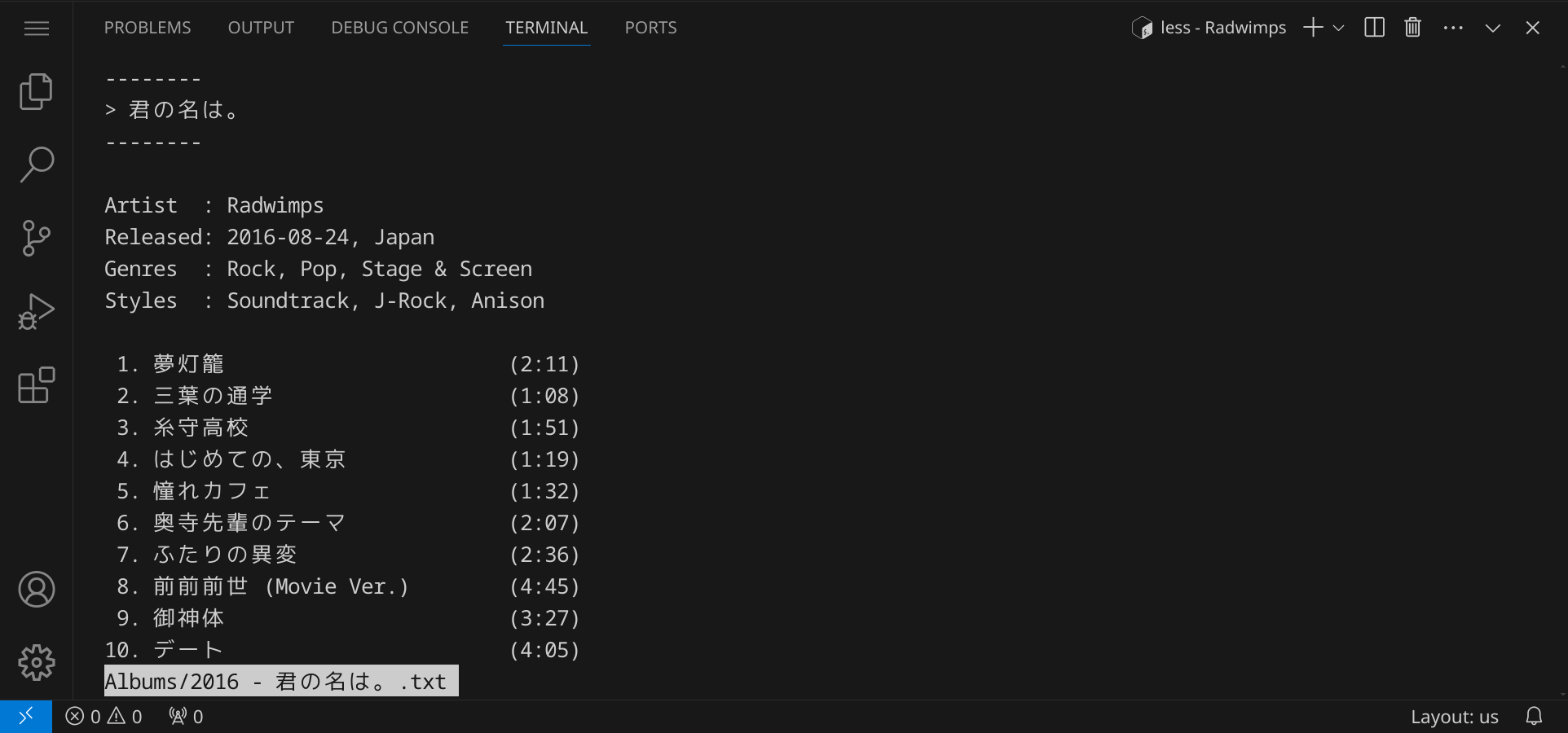1568x733 pixels.
Task: Open errors and warnings status indicator
Action: 104,717
